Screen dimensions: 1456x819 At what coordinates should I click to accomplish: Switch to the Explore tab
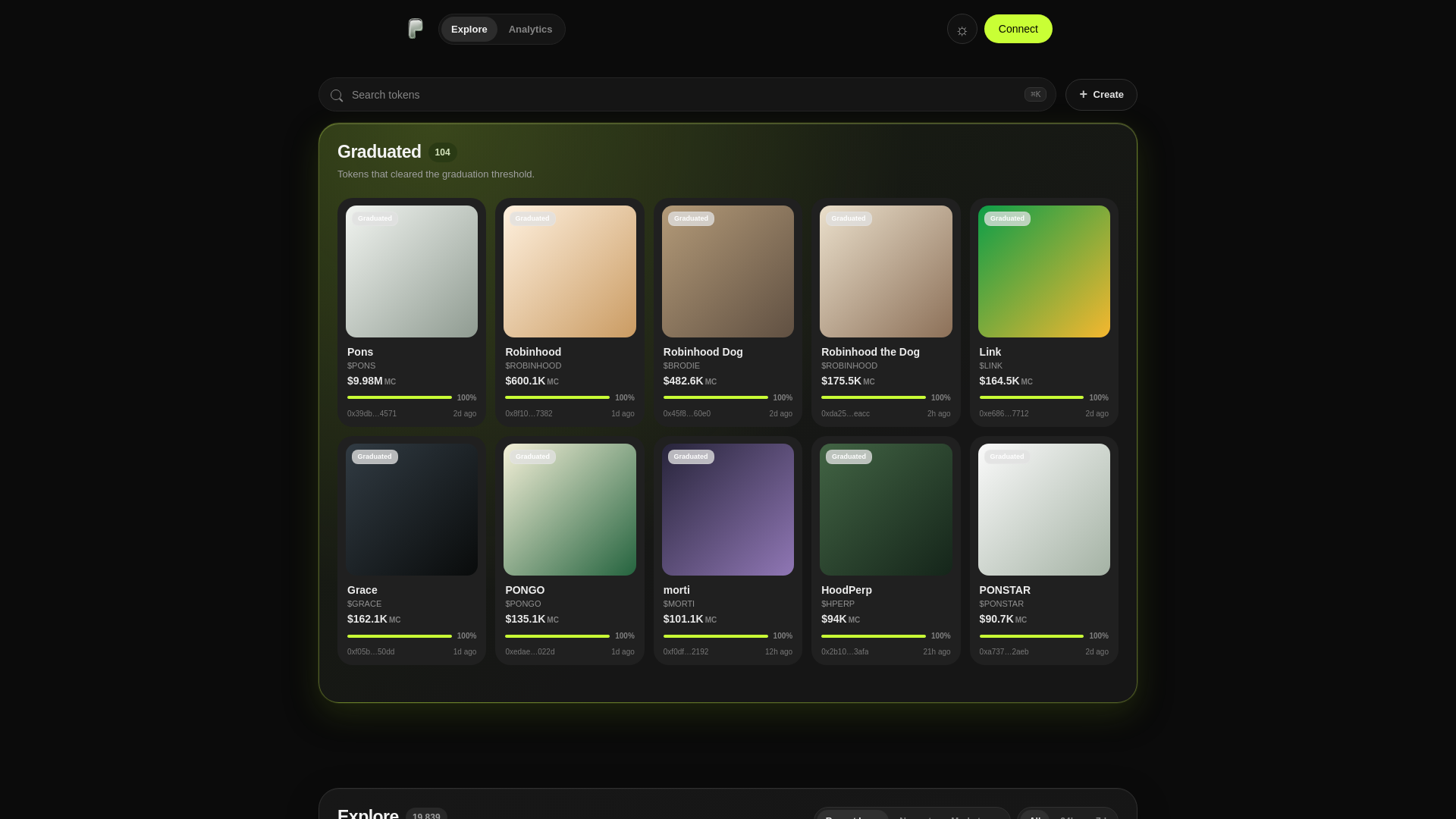pyautogui.click(x=469, y=30)
